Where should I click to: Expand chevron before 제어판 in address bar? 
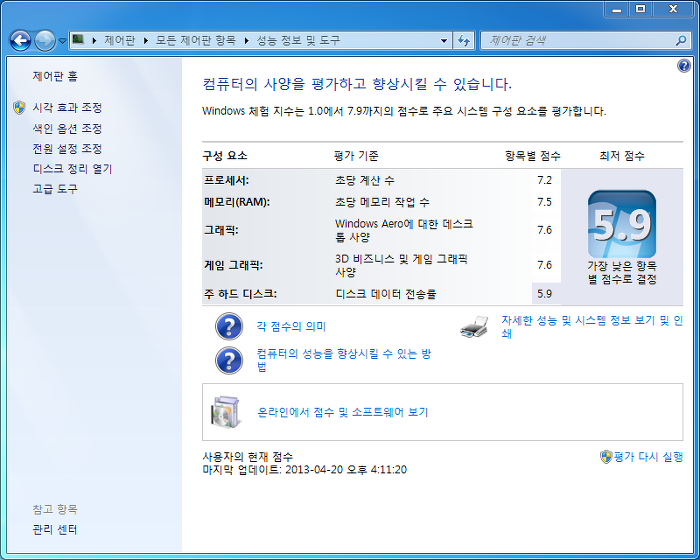coord(94,41)
